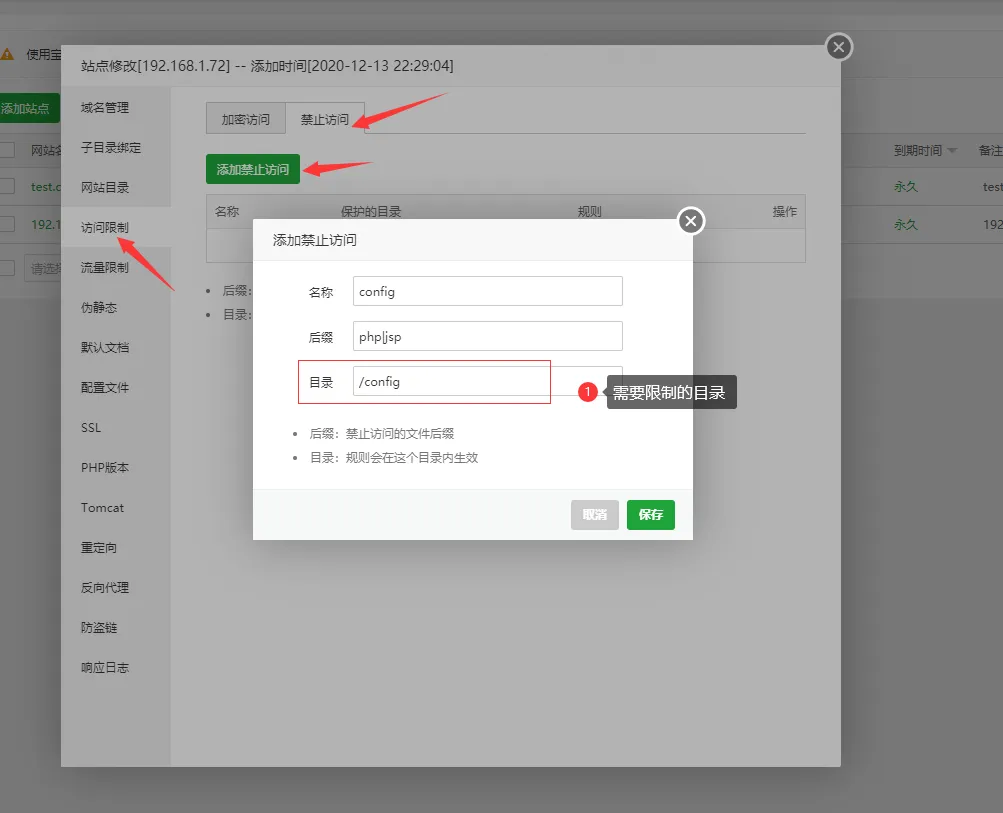Click the 名称 input field
This screenshot has width=1003, height=813.
pyautogui.click(x=487, y=292)
